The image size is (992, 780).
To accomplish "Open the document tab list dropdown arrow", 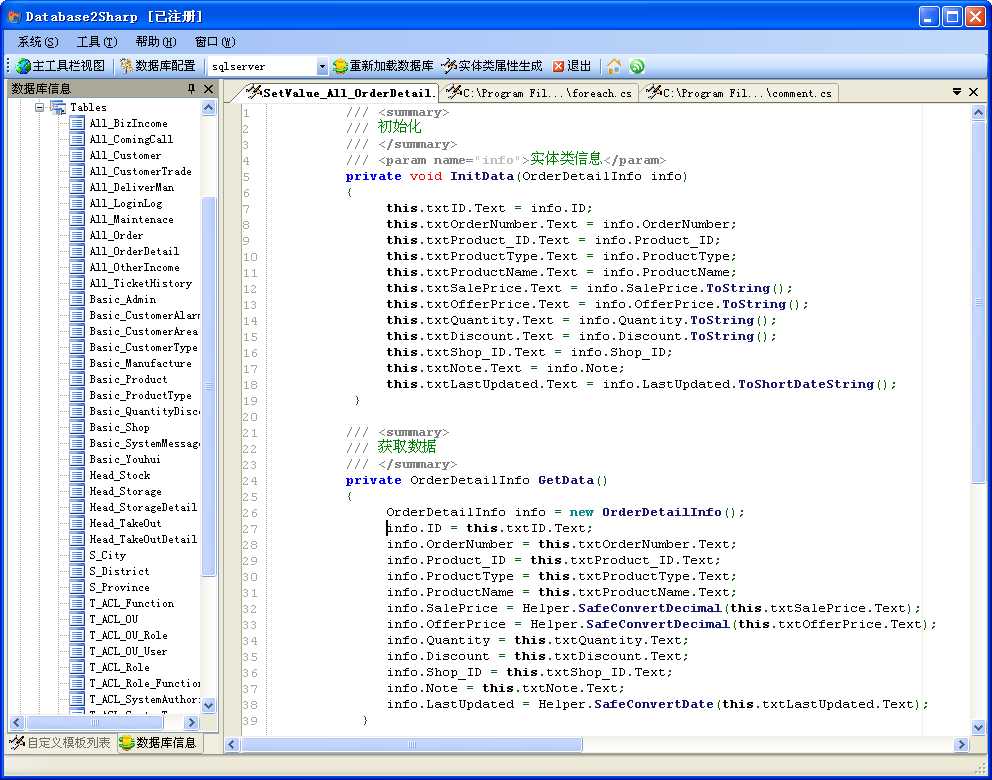I will (x=957, y=92).
